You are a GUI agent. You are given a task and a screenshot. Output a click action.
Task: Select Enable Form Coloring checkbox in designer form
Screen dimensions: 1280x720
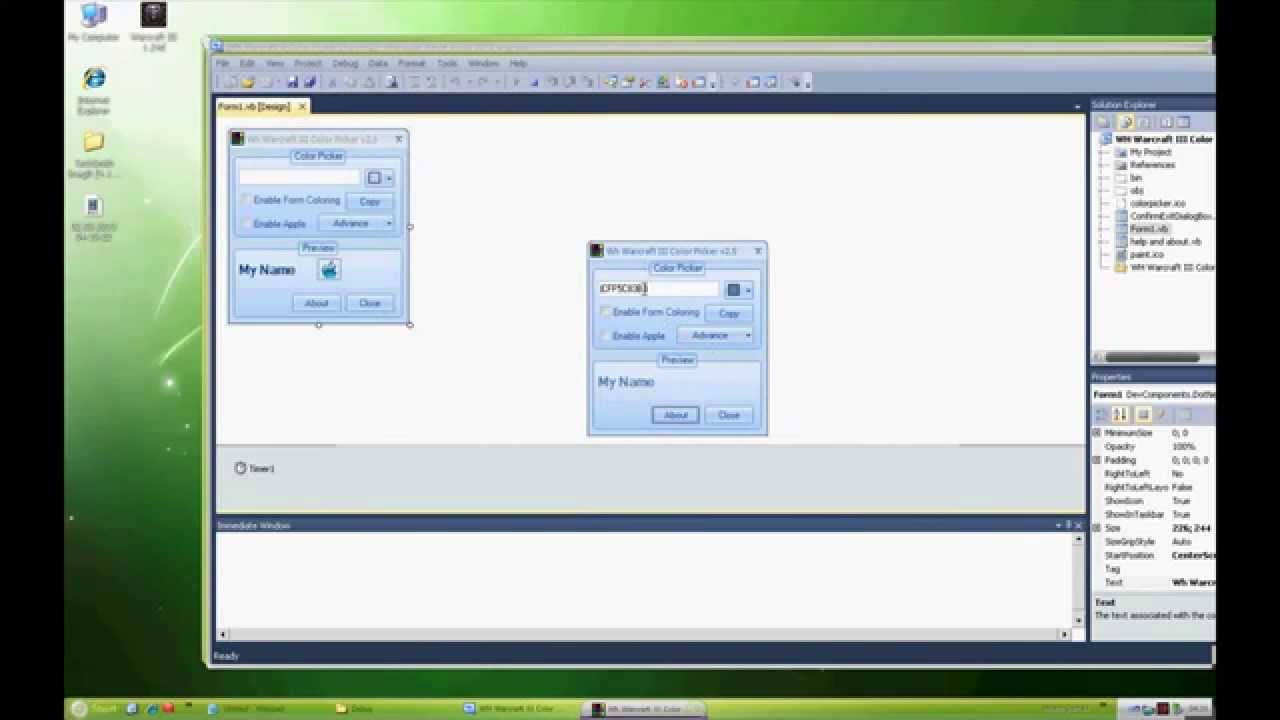tap(247, 200)
